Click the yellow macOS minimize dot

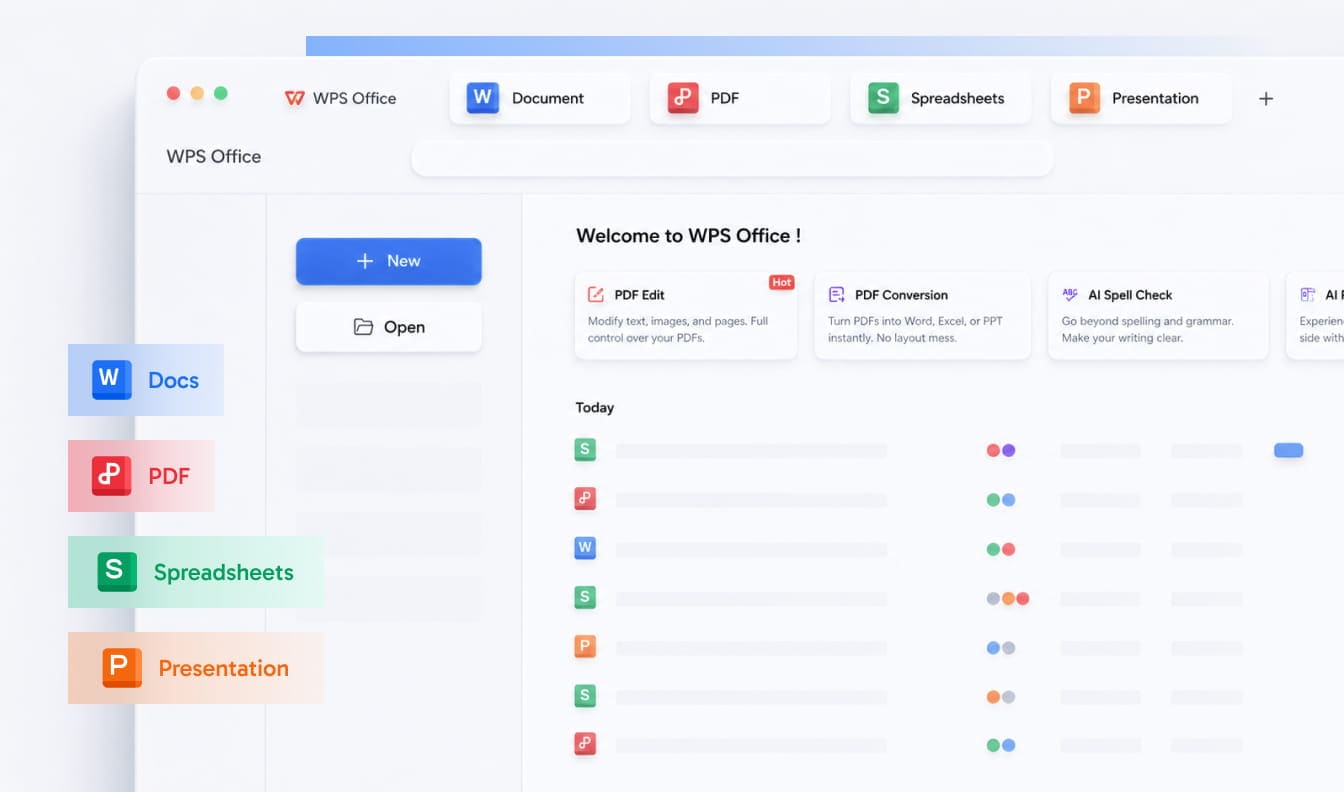[197, 93]
